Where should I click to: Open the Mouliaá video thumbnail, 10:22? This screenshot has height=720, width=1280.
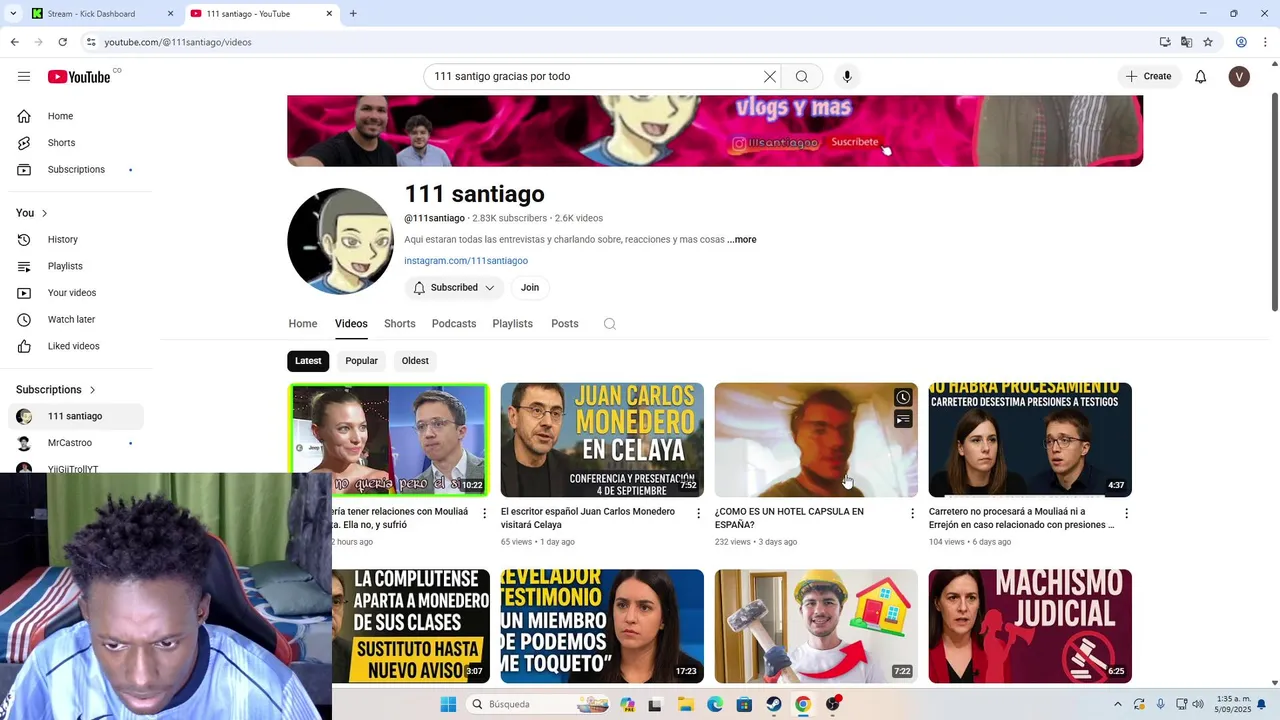point(389,440)
